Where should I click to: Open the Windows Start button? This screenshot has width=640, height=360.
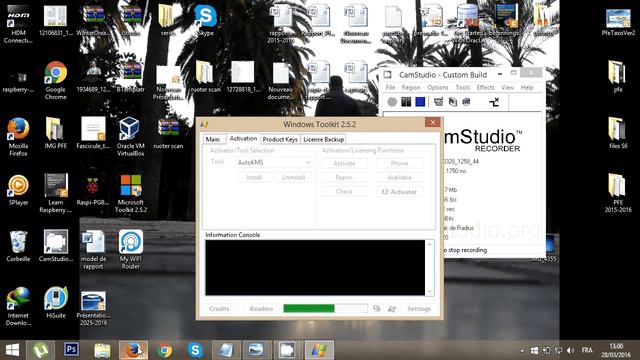(12, 350)
